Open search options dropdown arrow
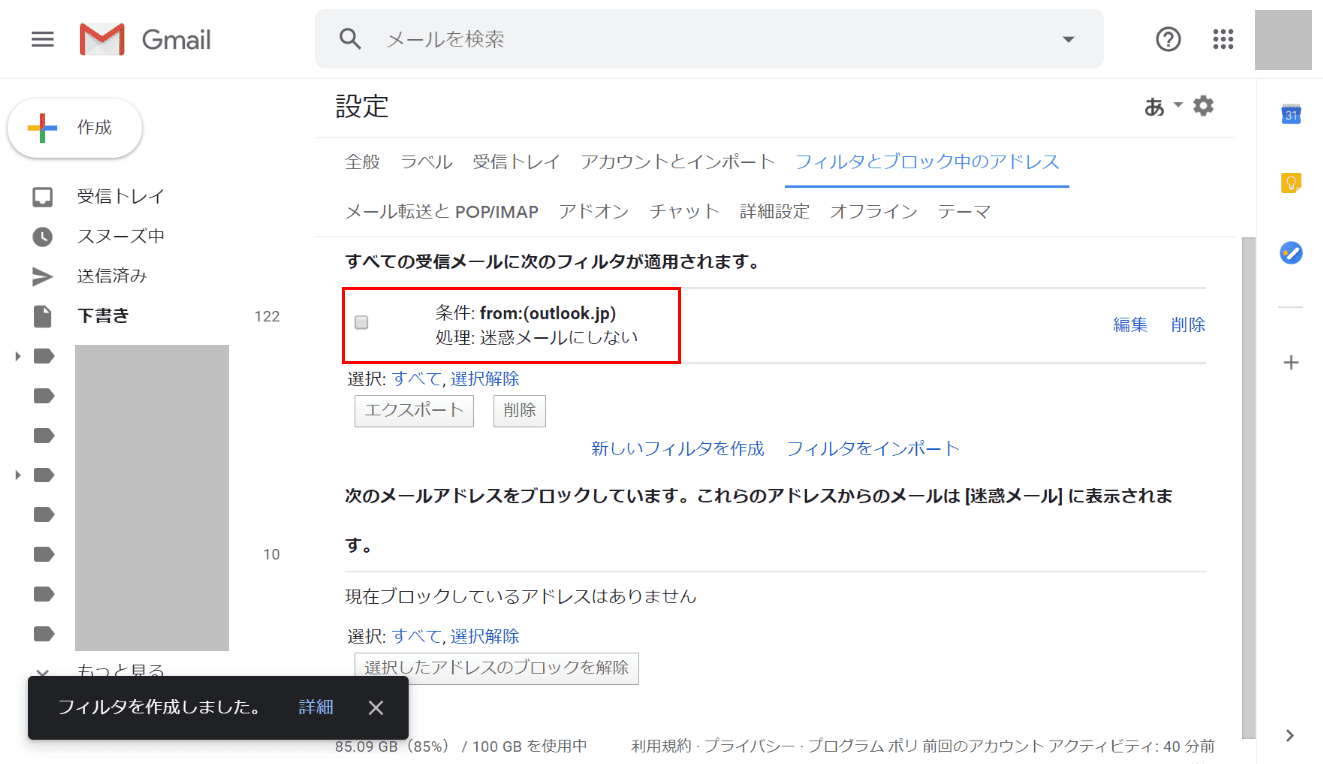 pyautogui.click(x=1068, y=39)
